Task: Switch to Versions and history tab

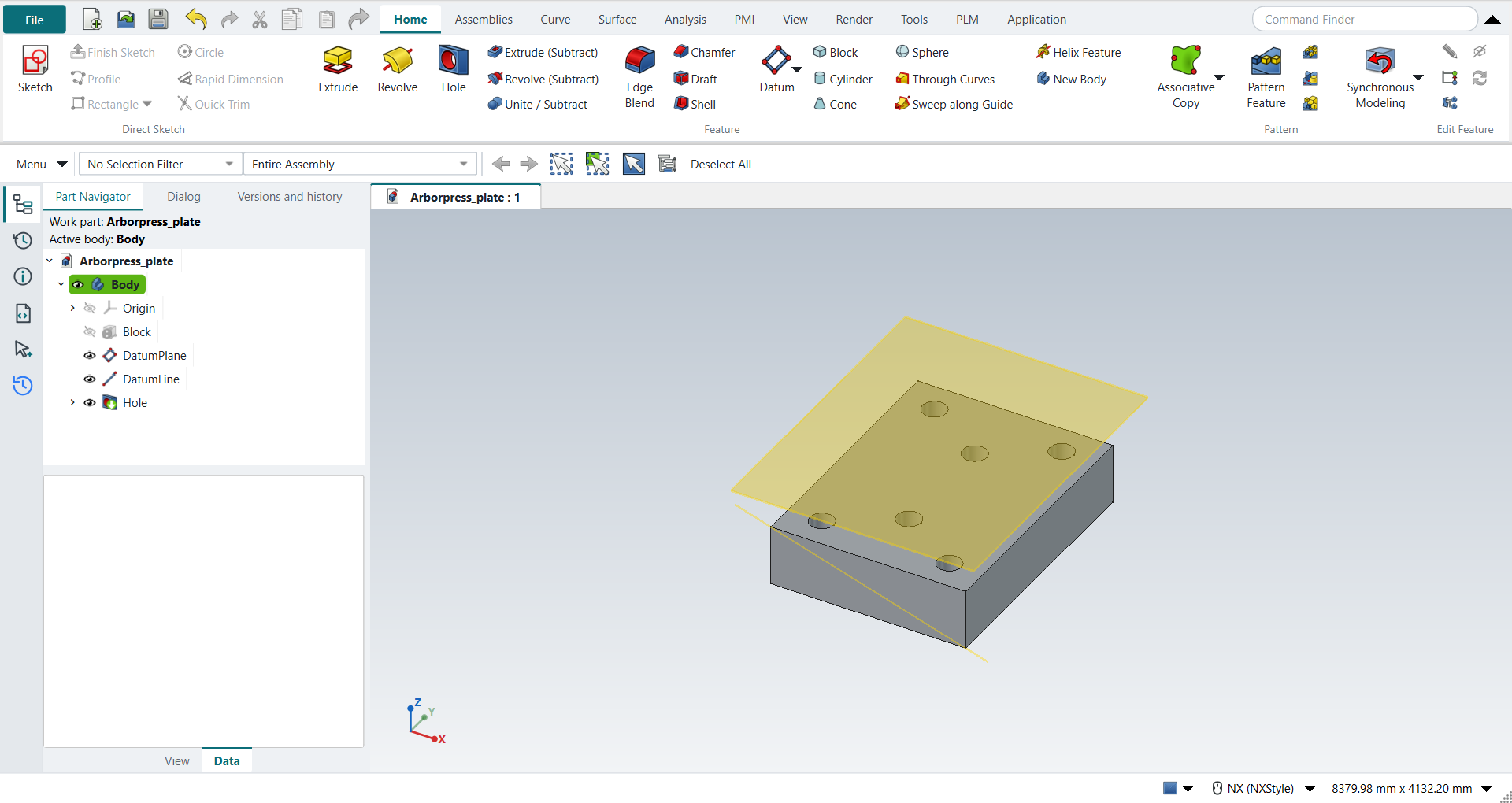Action: tap(290, 197)
